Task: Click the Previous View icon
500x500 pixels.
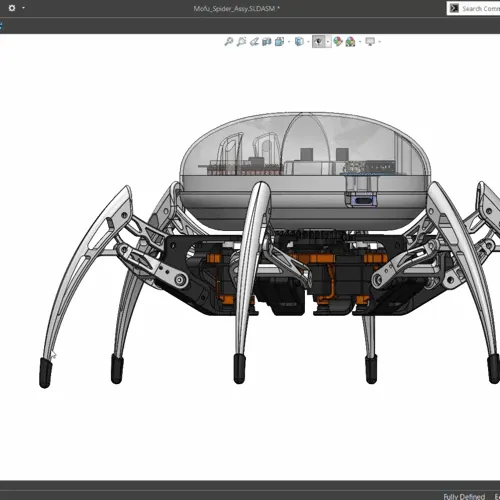Action: tap(254, 42)
